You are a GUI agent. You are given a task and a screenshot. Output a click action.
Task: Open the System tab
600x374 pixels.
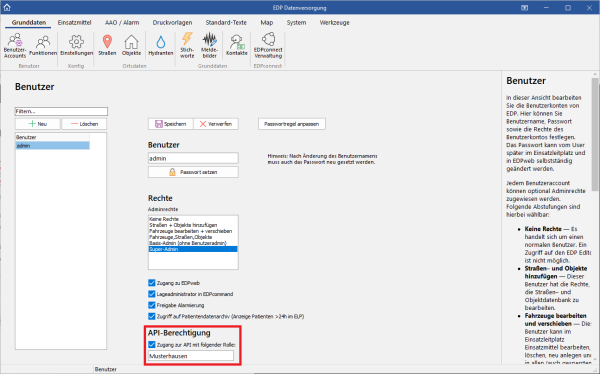click(297, 23)
